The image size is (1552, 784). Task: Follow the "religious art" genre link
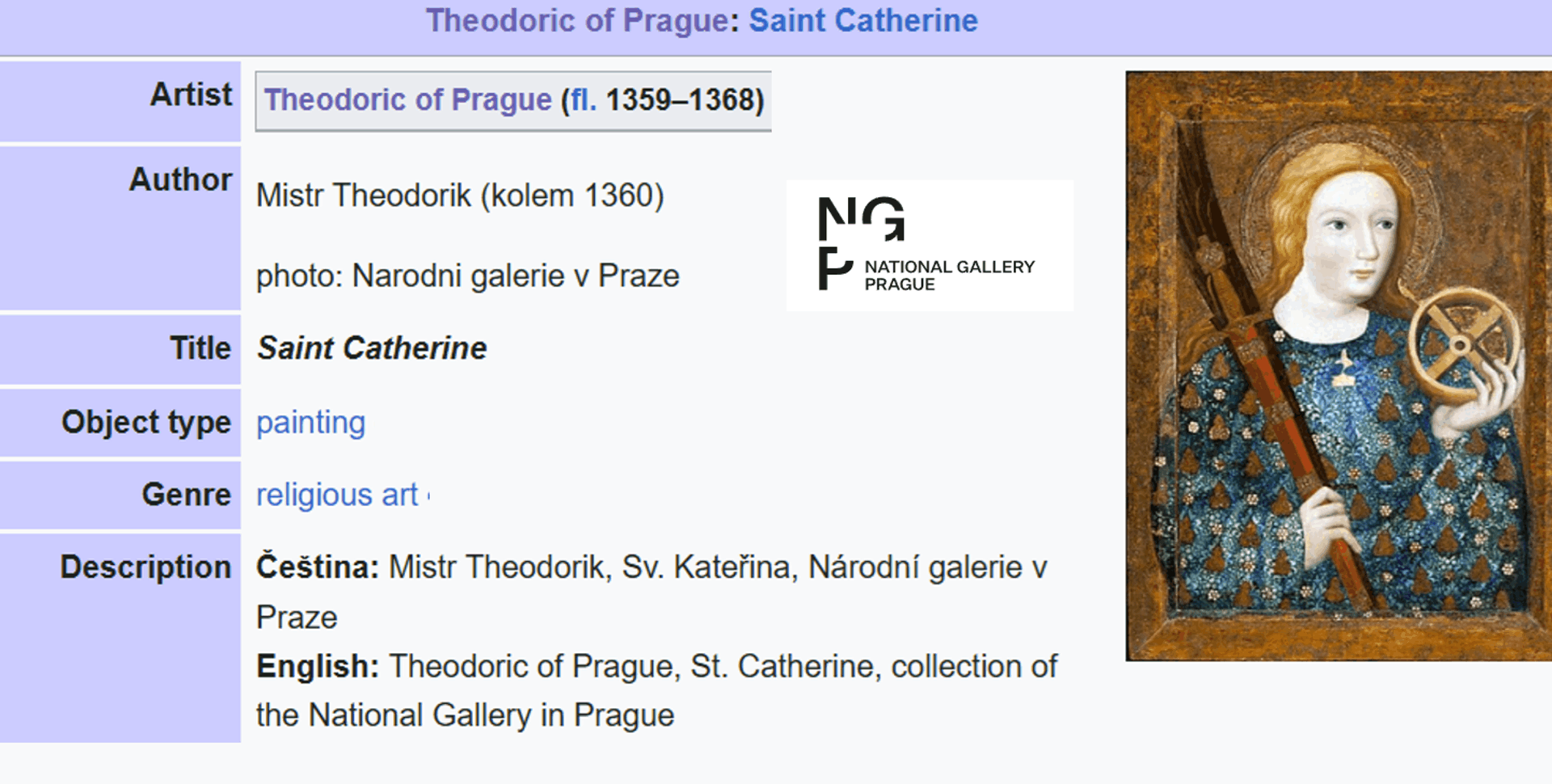tap(337, 495)
